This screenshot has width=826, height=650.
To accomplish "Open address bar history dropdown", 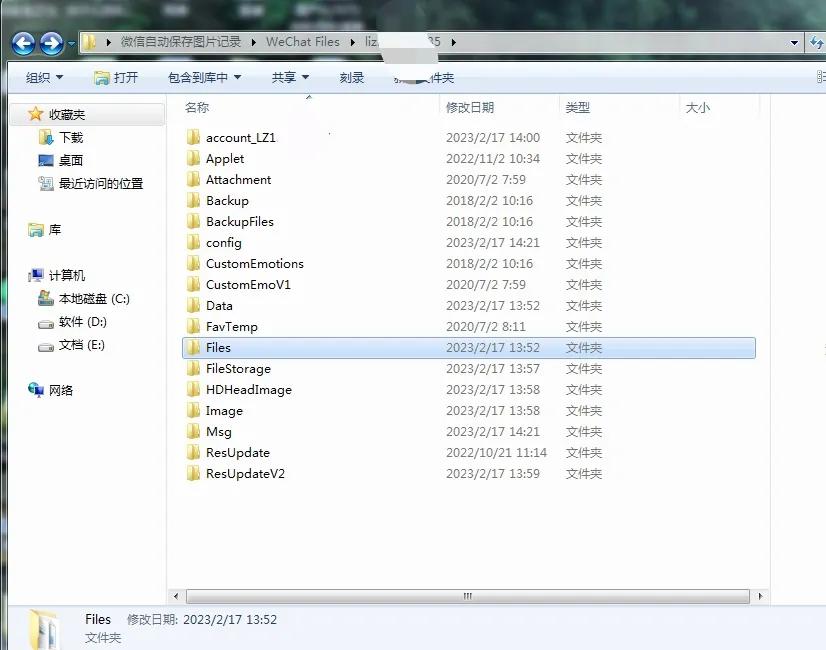I will (x=794, y=43).
